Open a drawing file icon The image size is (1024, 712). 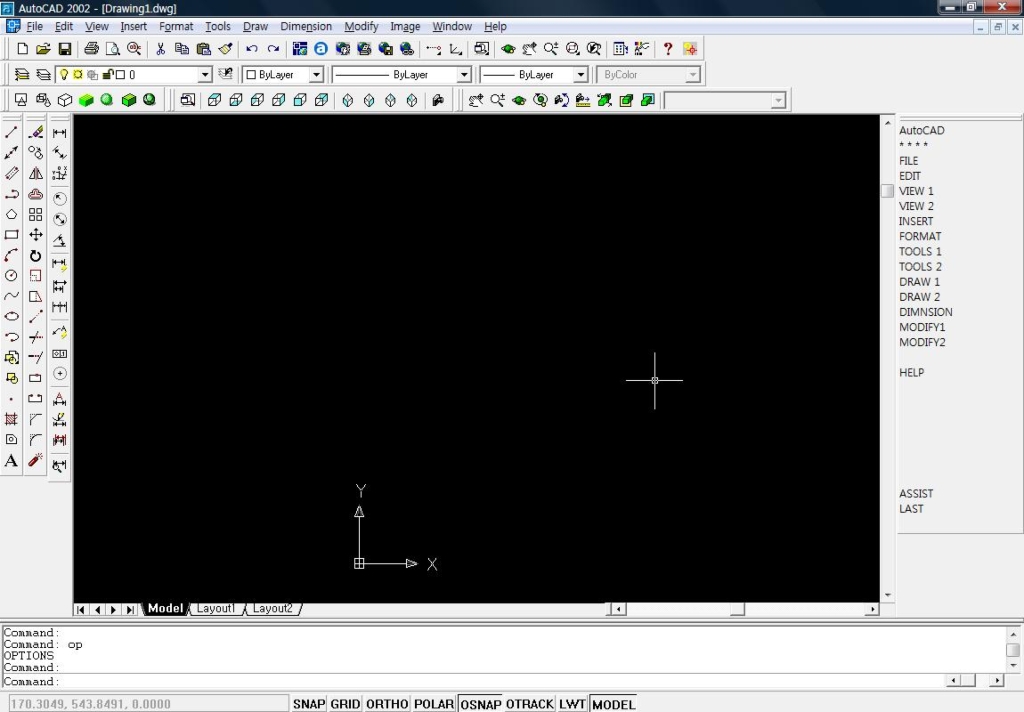click(x=43, y=49)
